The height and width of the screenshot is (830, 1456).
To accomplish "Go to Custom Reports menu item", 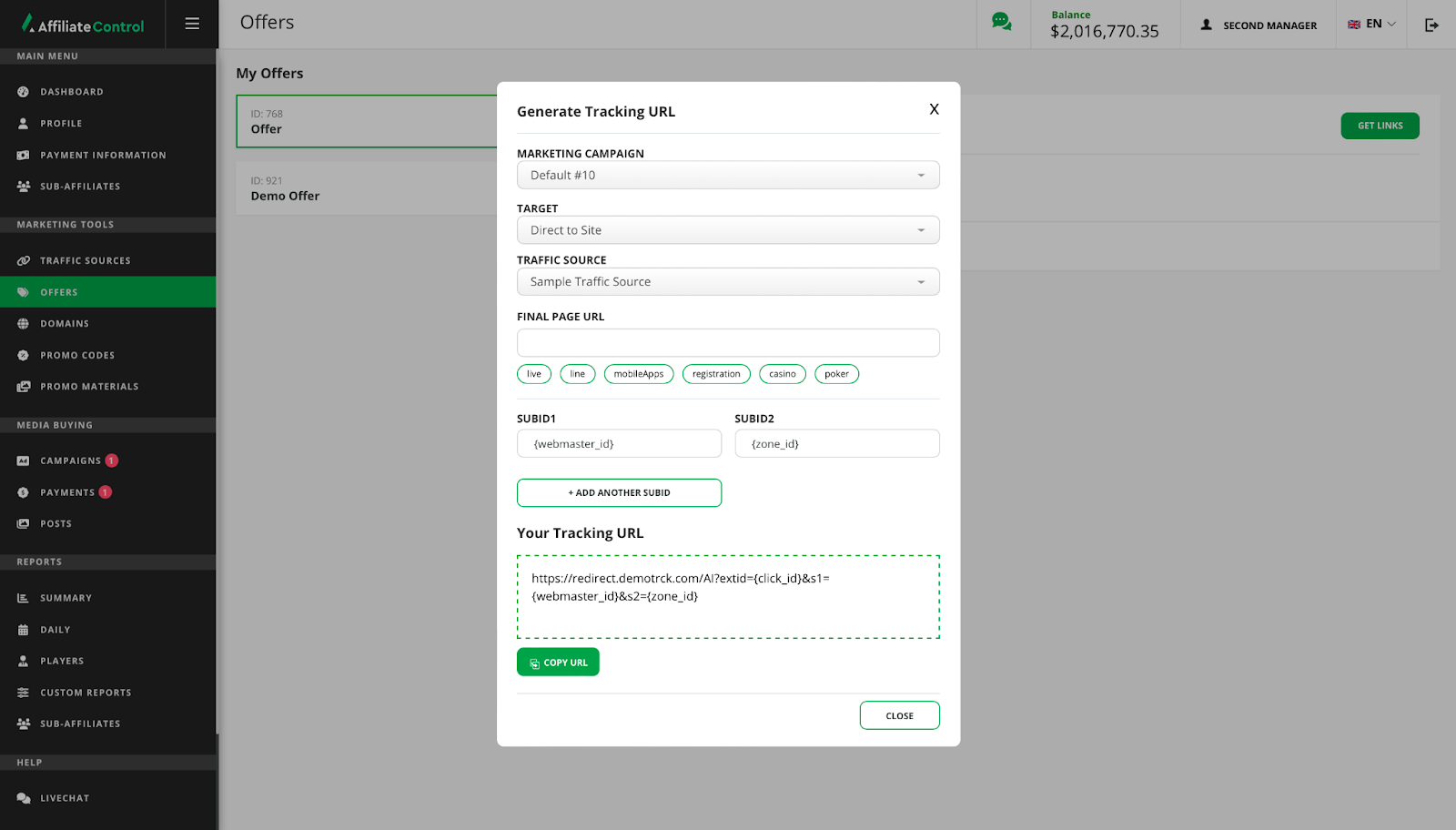I will (86, 693).
